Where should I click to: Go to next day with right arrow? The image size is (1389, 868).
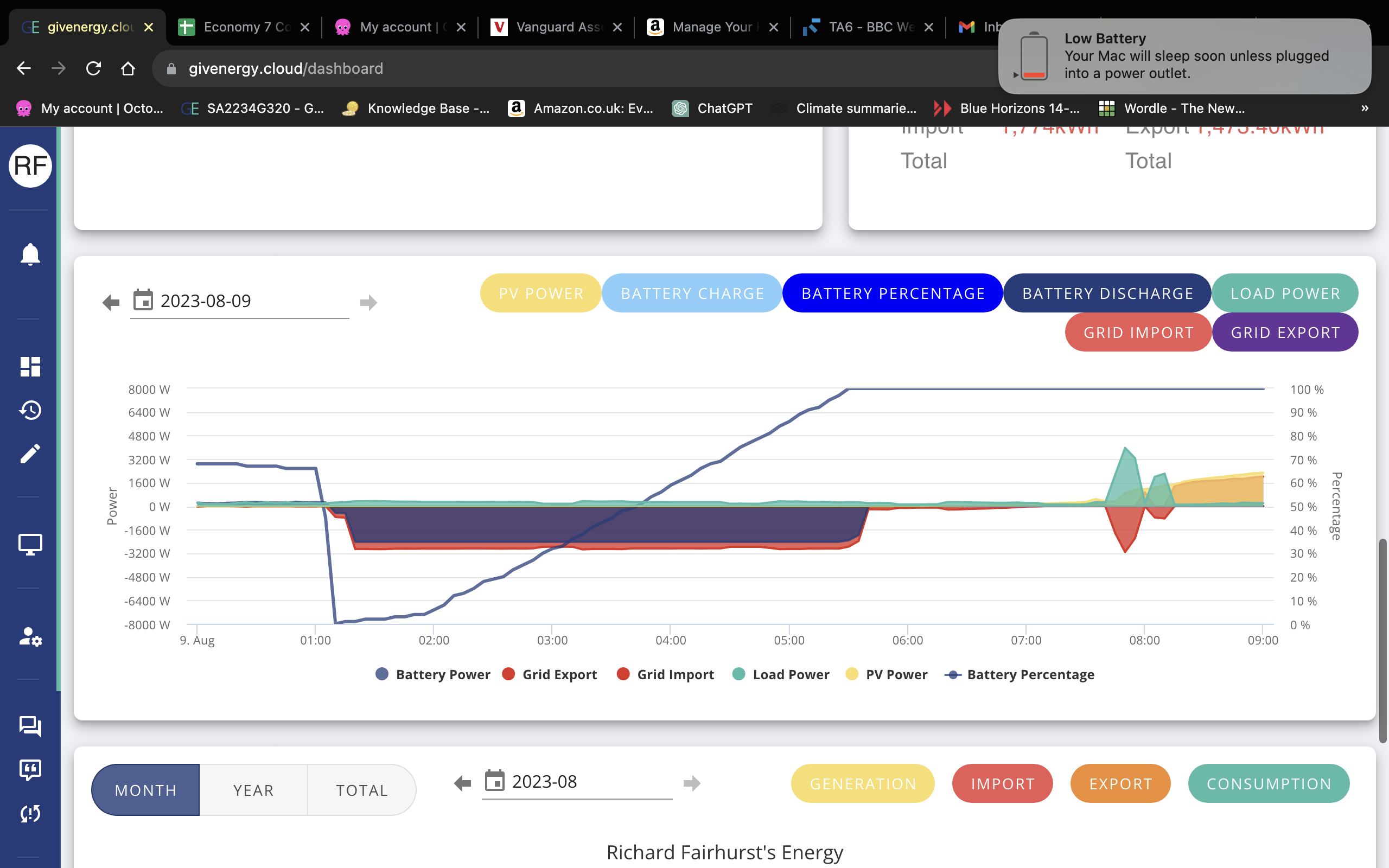(x=368, y=302)
